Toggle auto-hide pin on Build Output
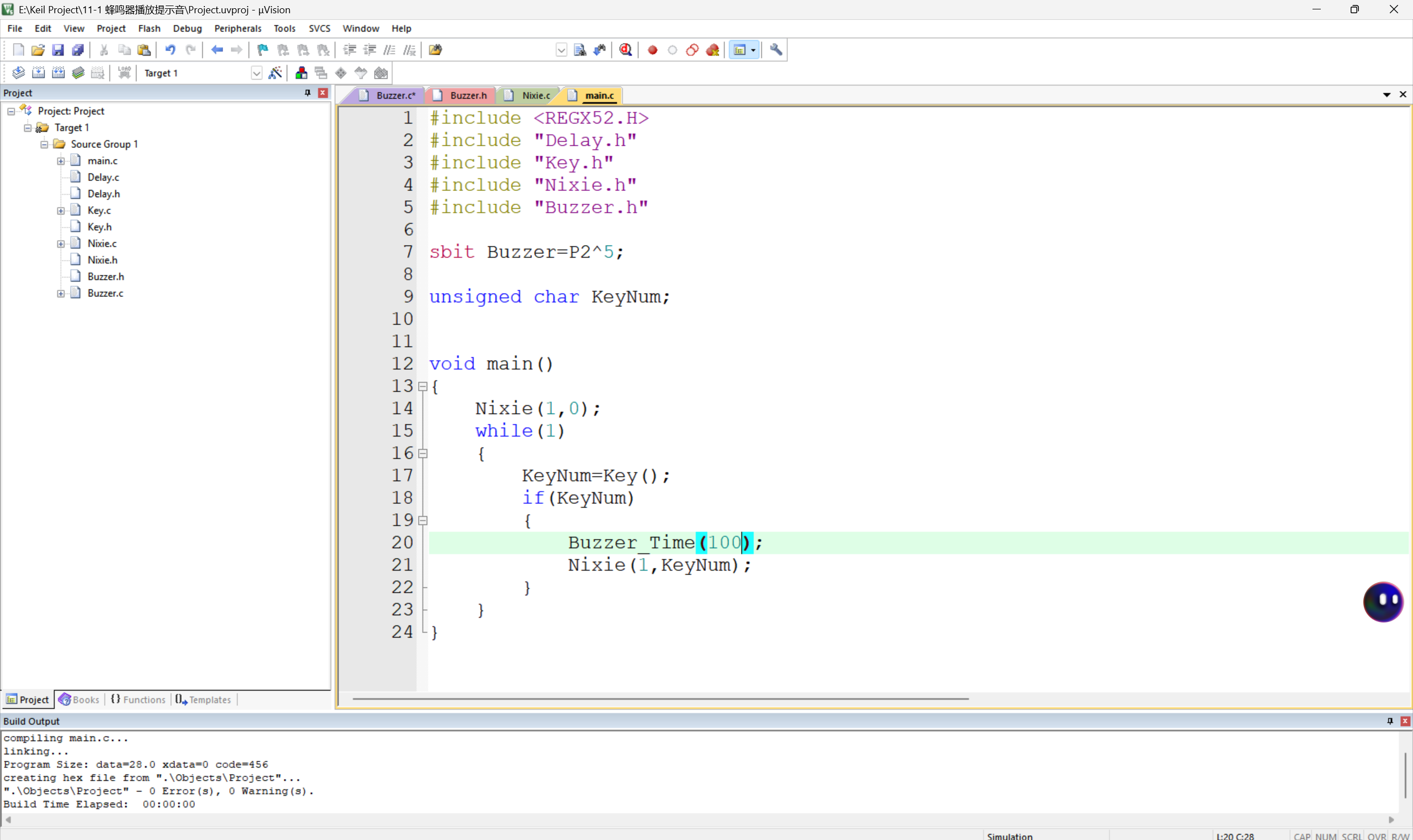The height and width of the screenshot is (840, 1413). click(1389, 721)
